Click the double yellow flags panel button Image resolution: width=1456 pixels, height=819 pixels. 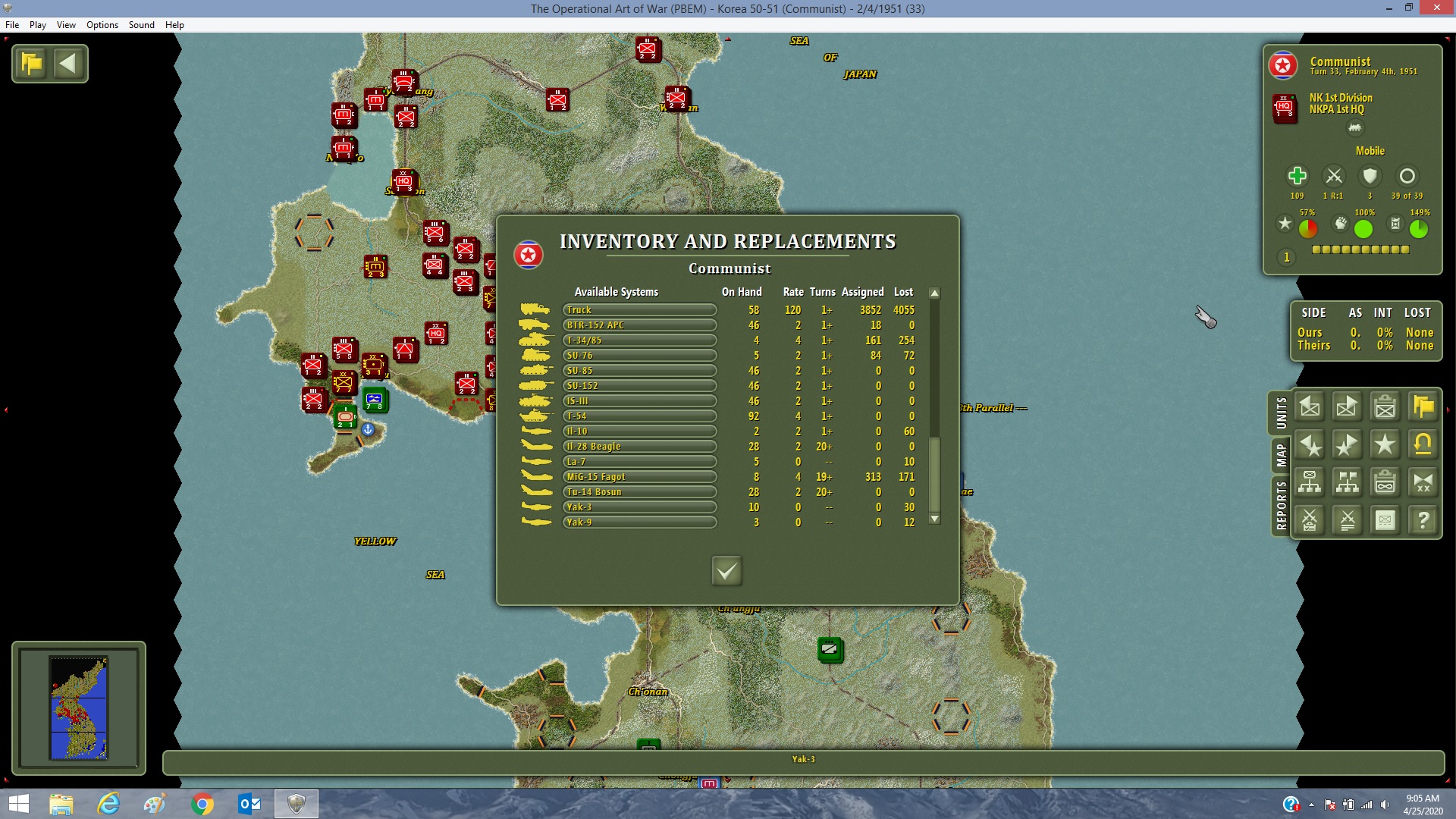coord(1423,407)
